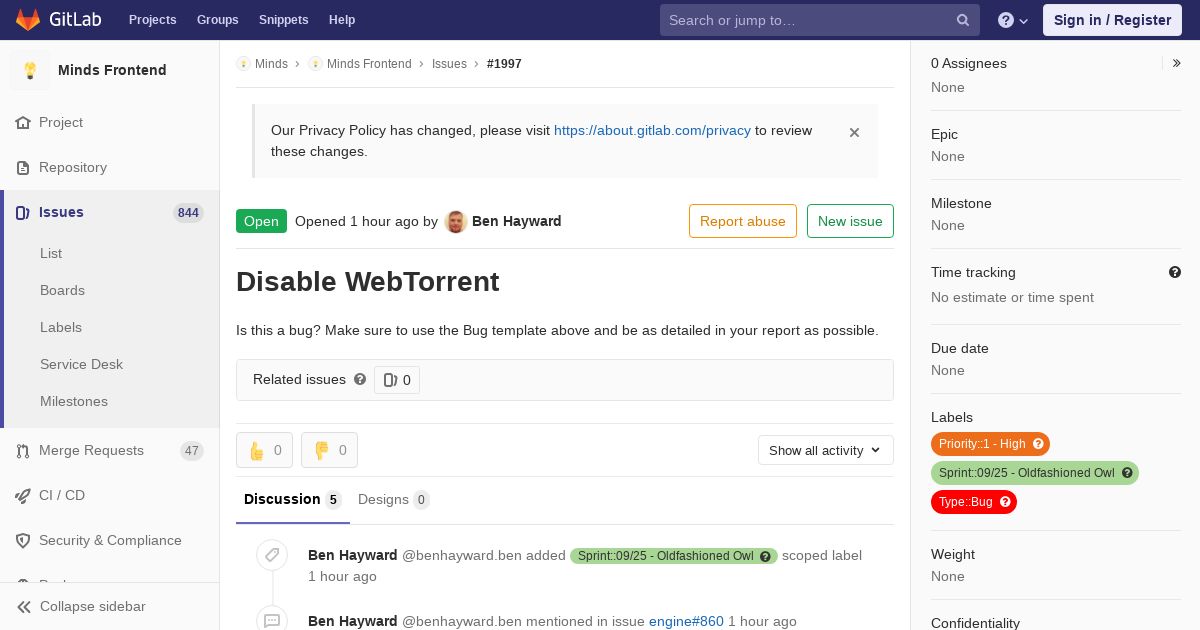Switch to the Designs tab
The width and height of the screenshot is (1200, 630).
394,500
